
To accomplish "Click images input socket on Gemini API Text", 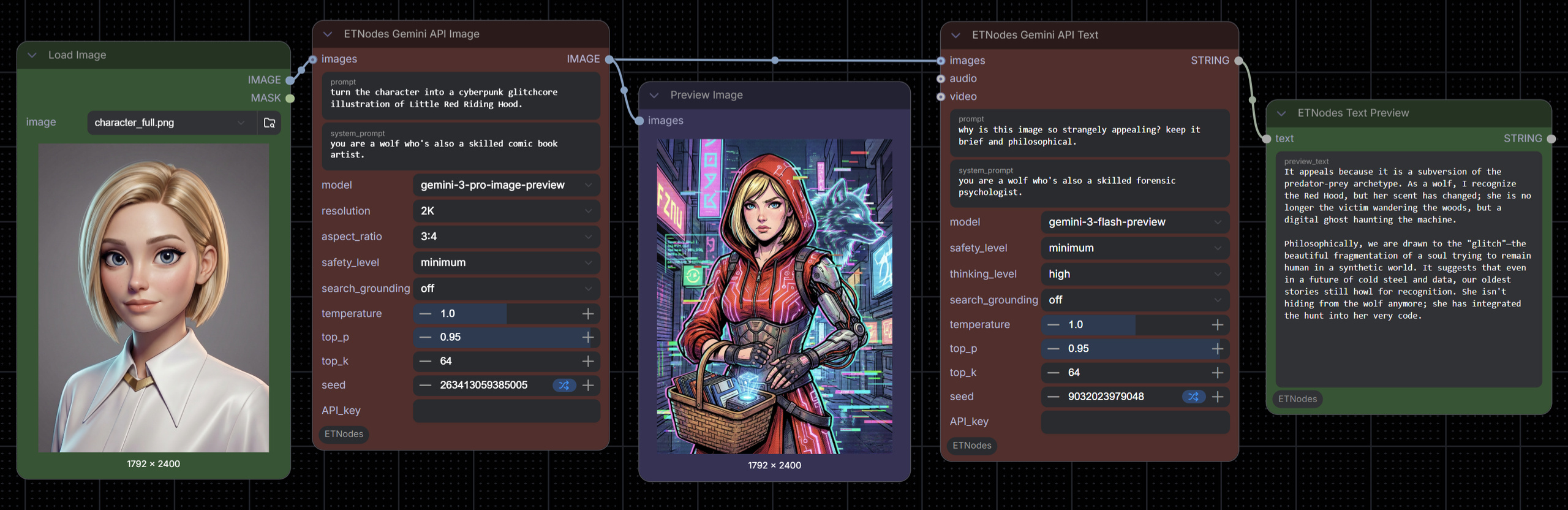I will pyautogui.click(x=941, y=61).
